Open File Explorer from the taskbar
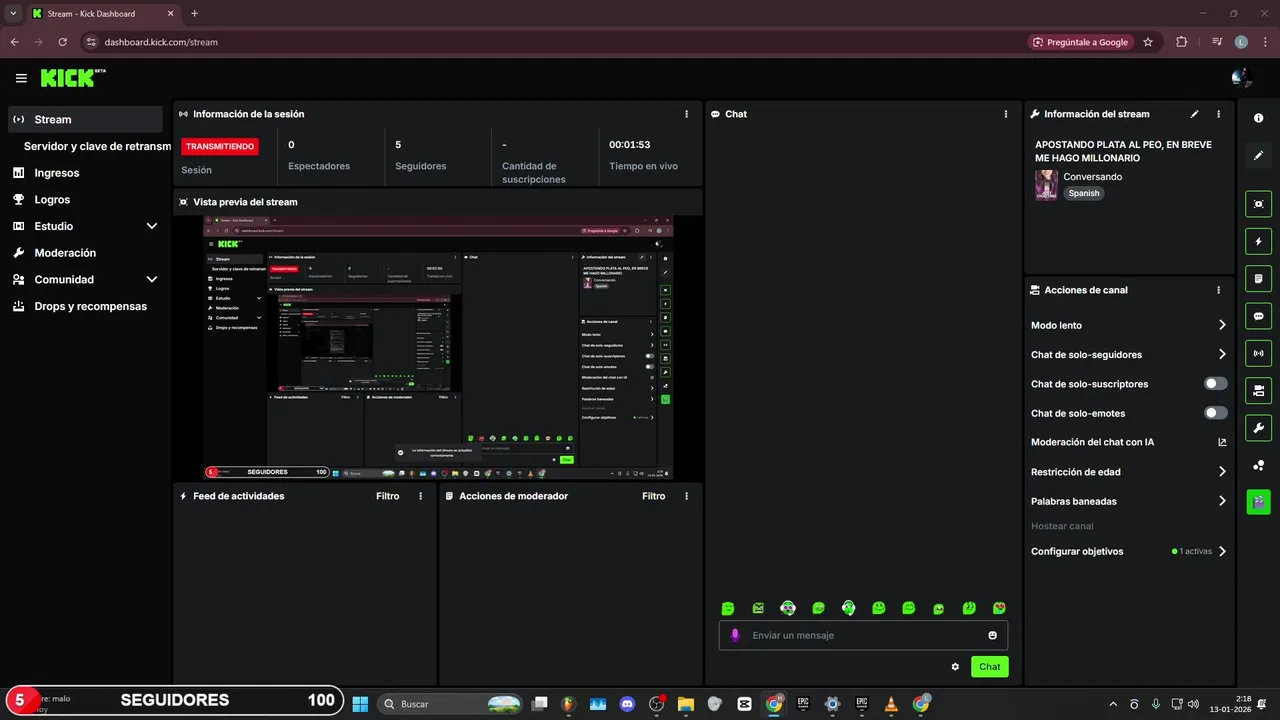 coord(686,704)
